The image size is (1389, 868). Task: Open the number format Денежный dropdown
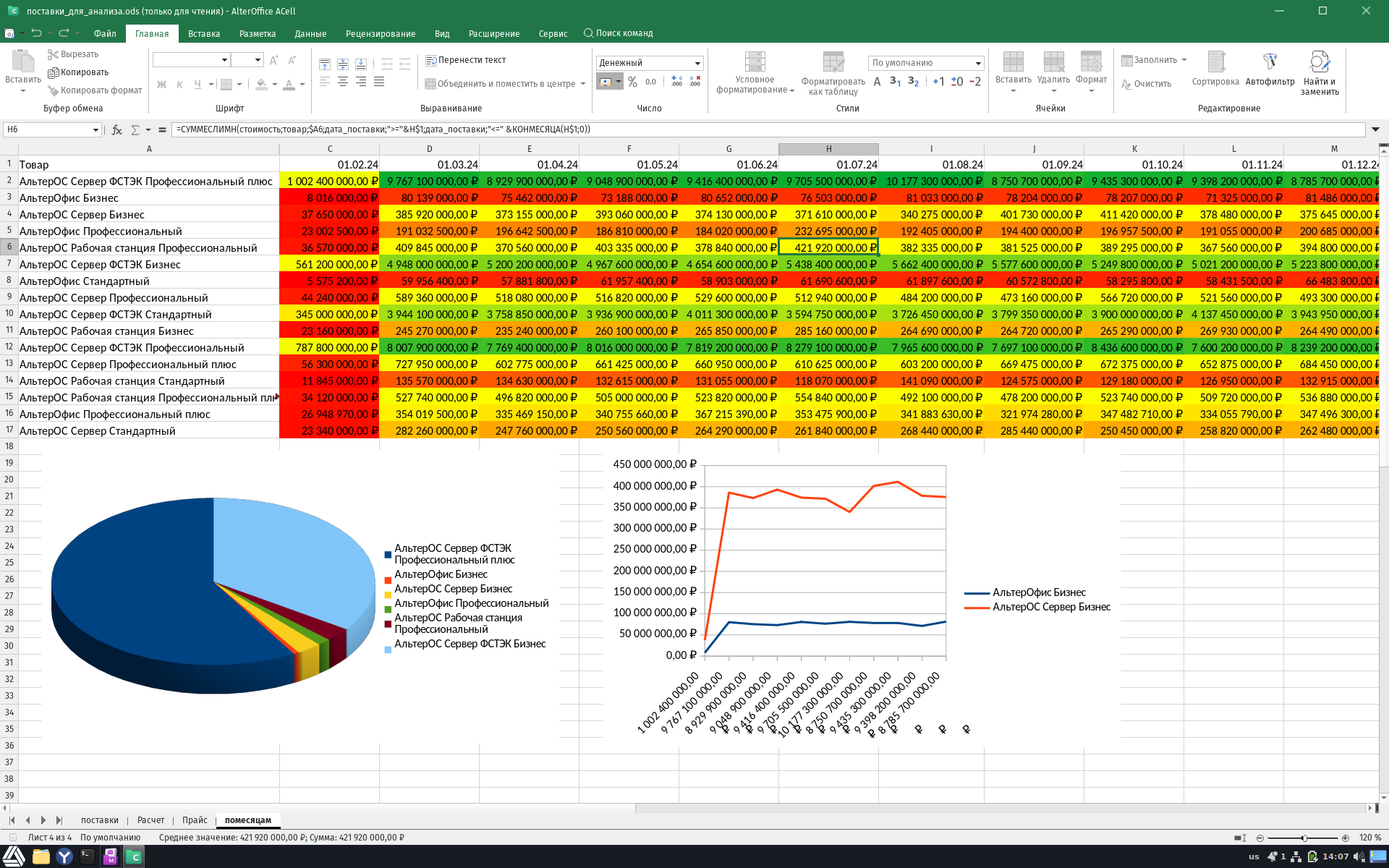(697, 63)
